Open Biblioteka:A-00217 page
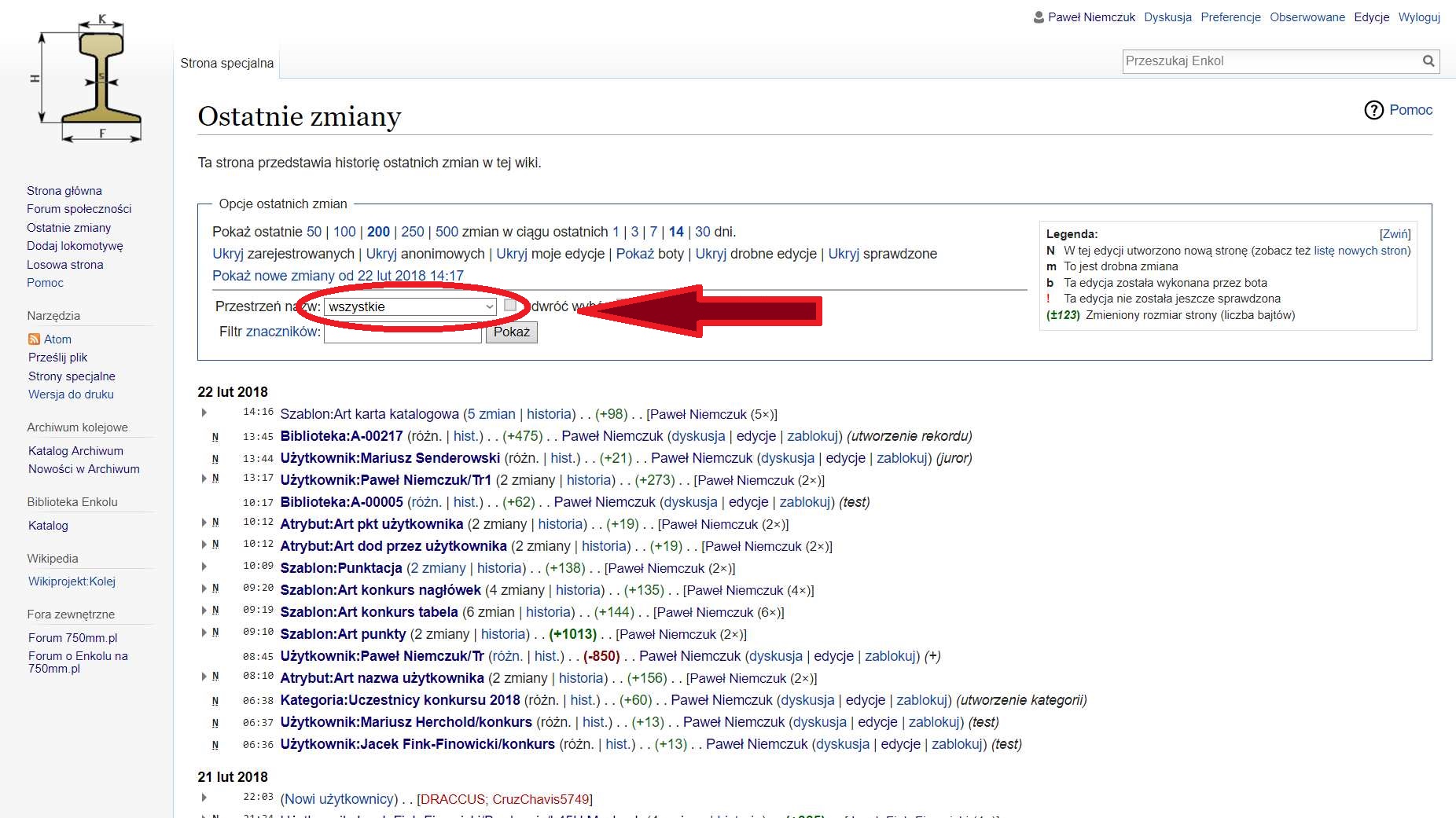 [x=341, y=436]
